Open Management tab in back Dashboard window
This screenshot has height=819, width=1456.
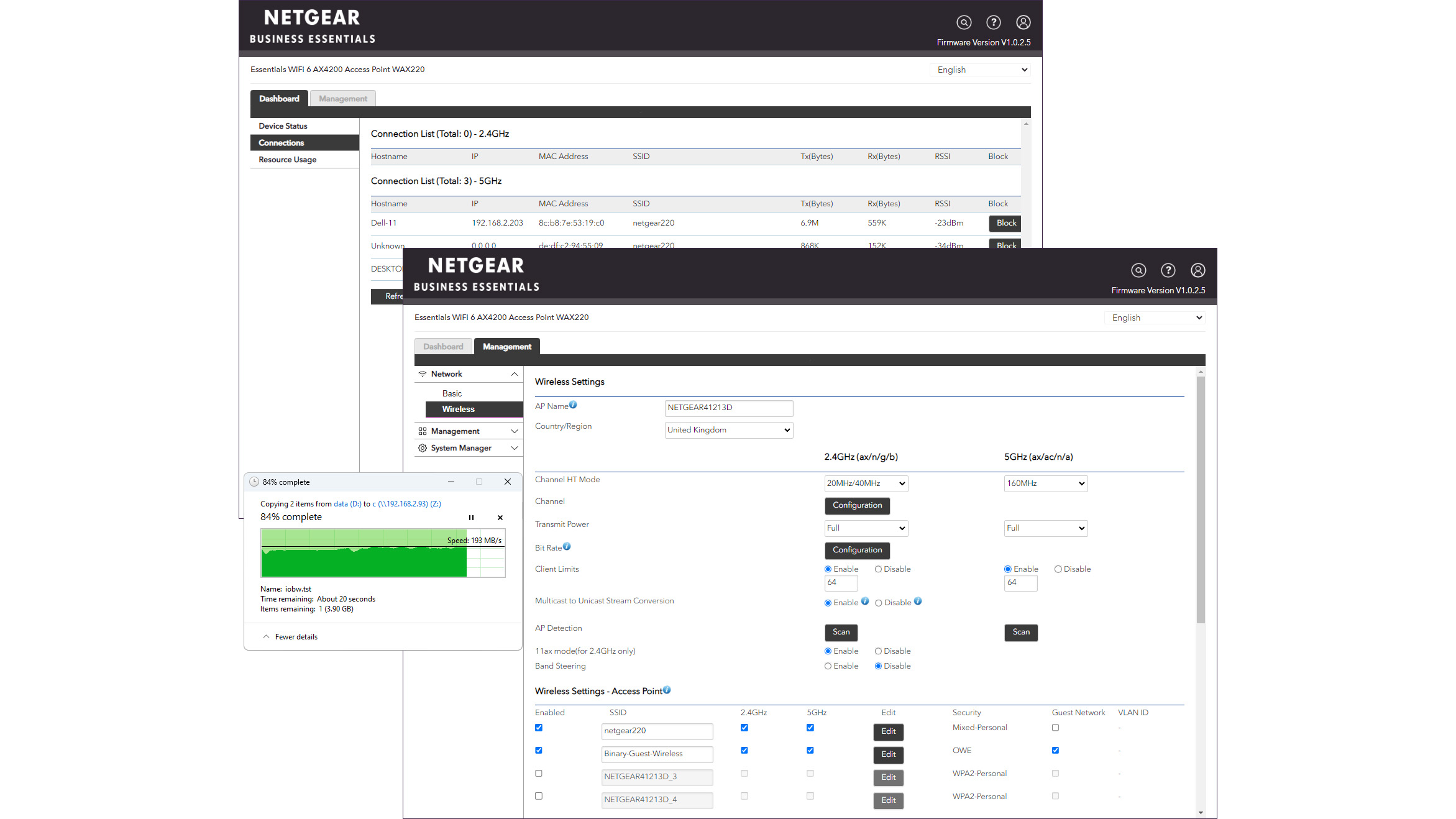342,99
